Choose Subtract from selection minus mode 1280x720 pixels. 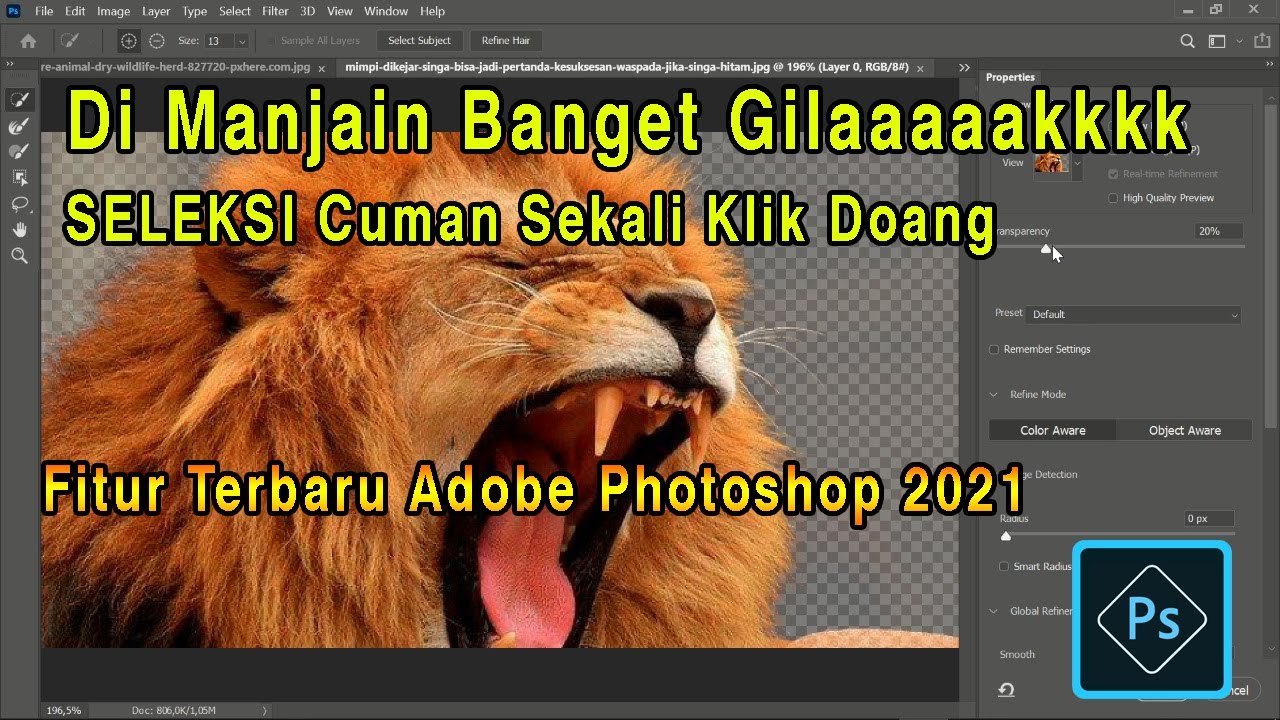(x=156, y=41)
